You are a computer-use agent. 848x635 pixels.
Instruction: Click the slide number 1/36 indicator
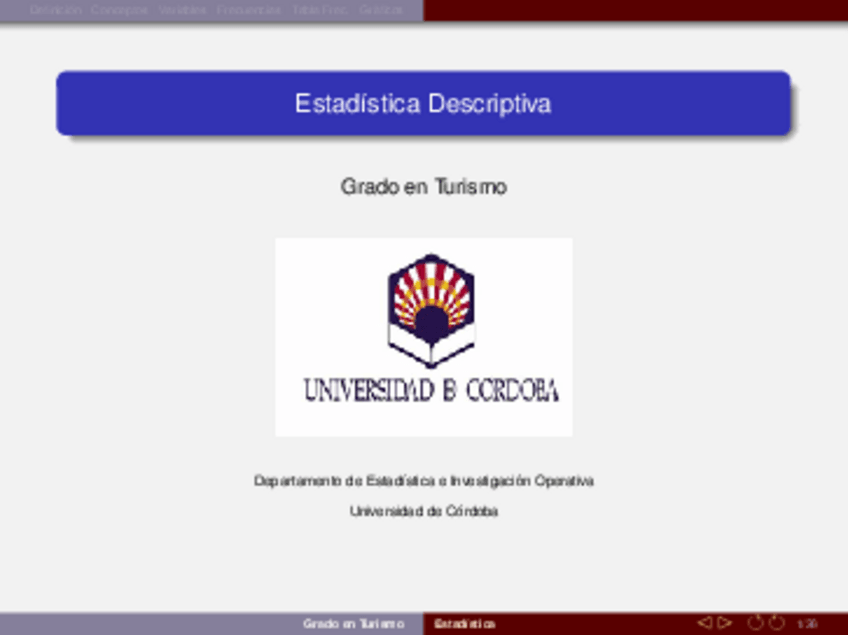pos(806,621)
